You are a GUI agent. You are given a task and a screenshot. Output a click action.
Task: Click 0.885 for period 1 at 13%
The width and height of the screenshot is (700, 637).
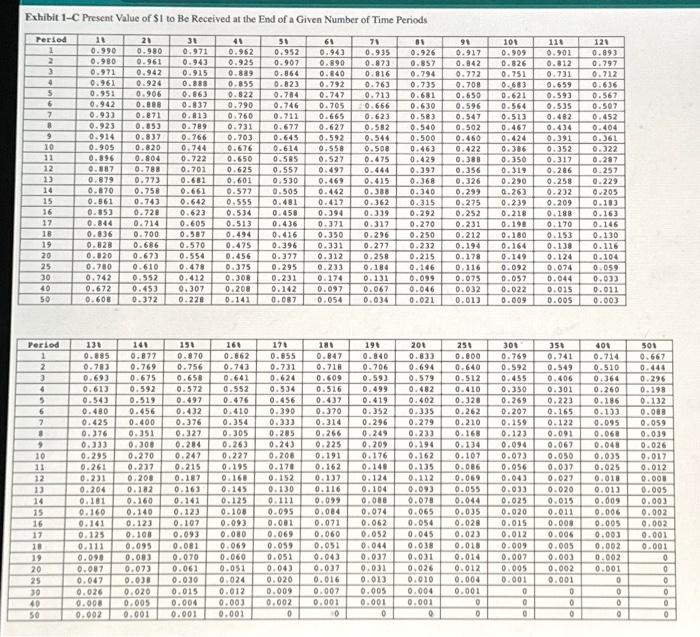point(96,356)
